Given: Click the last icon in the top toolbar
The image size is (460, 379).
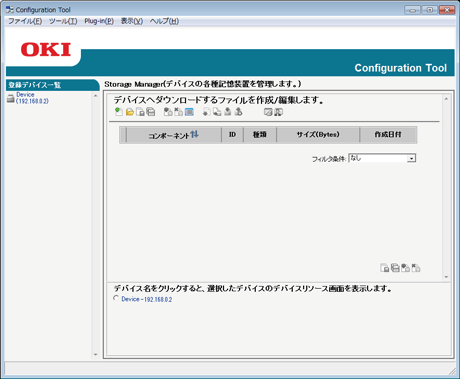Looking at the screenshot, I should click(278, 112).
